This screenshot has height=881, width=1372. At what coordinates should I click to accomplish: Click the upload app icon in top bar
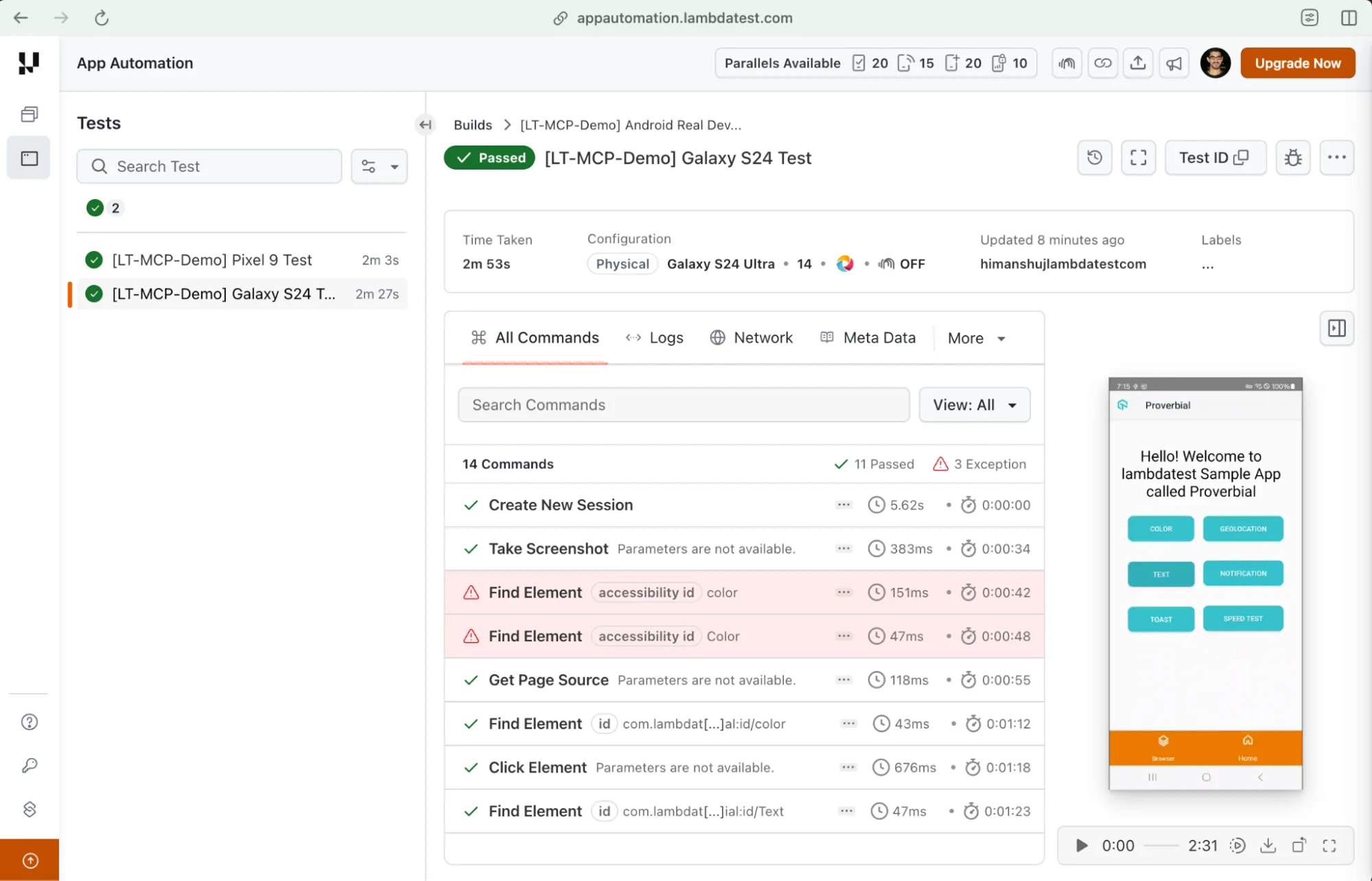1138,63
